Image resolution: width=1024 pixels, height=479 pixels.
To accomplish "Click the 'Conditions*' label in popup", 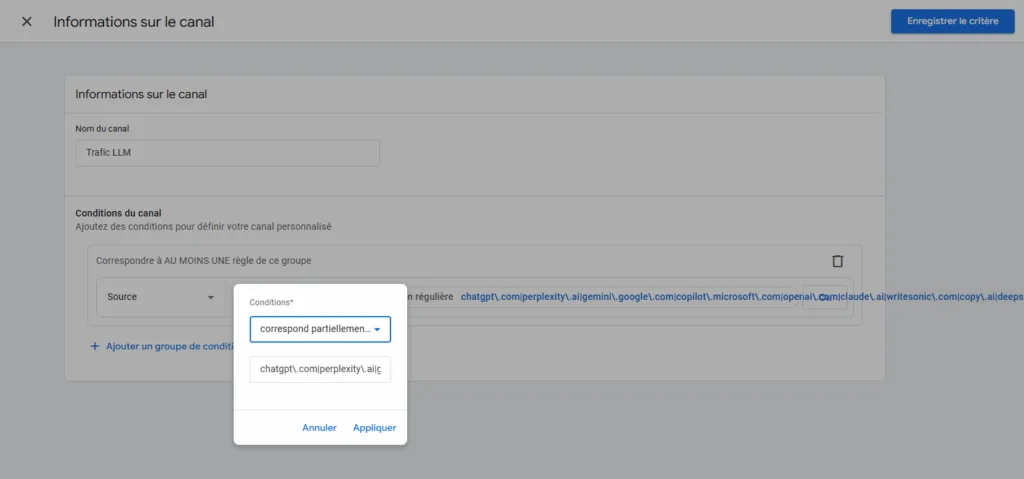I will (271, 302).
